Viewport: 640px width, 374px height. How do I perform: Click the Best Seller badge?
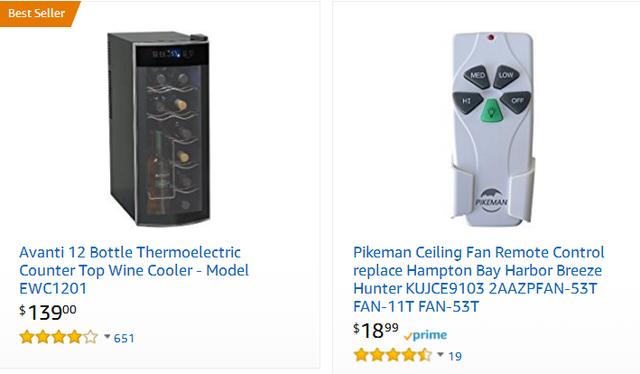coord(39,13)
